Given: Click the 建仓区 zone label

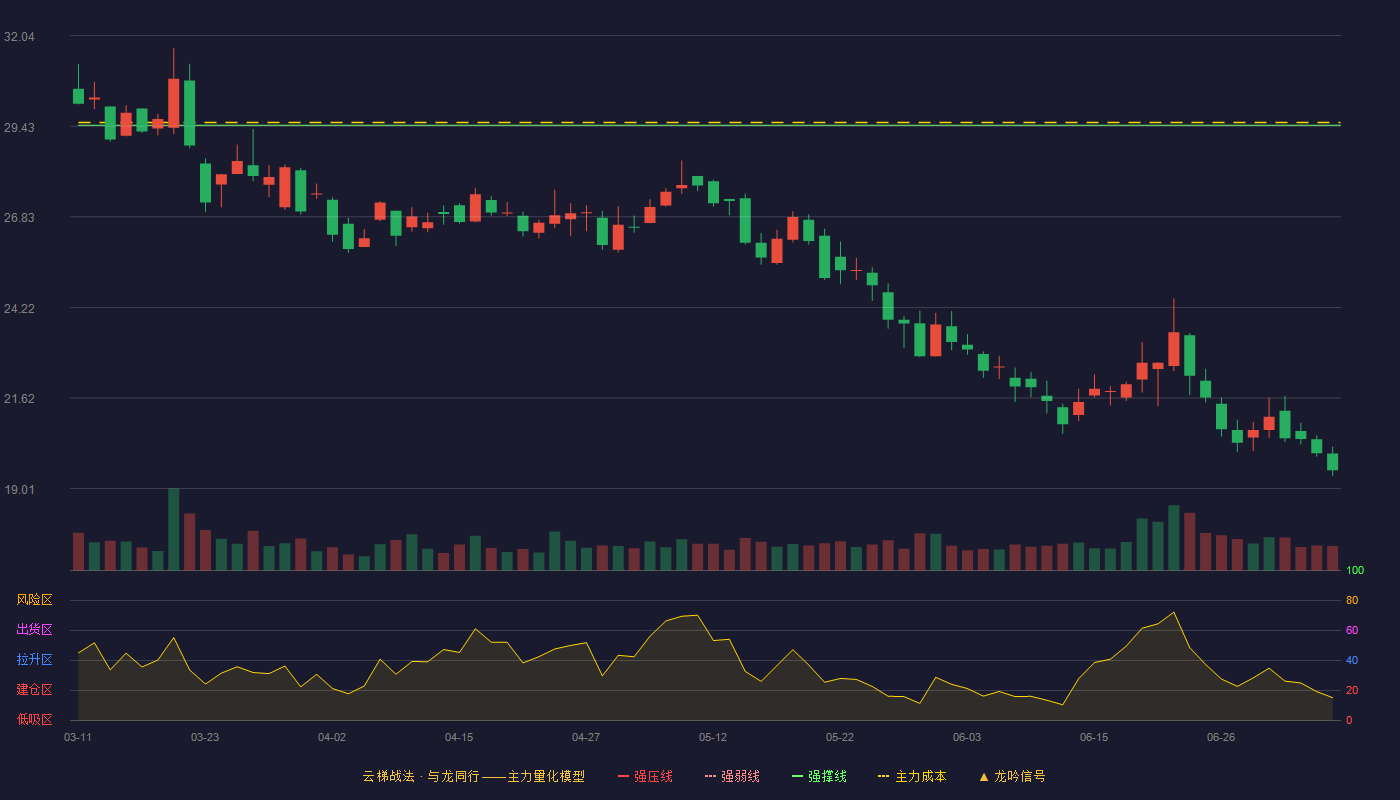Looking at the screenshot, I should [34, 690].
